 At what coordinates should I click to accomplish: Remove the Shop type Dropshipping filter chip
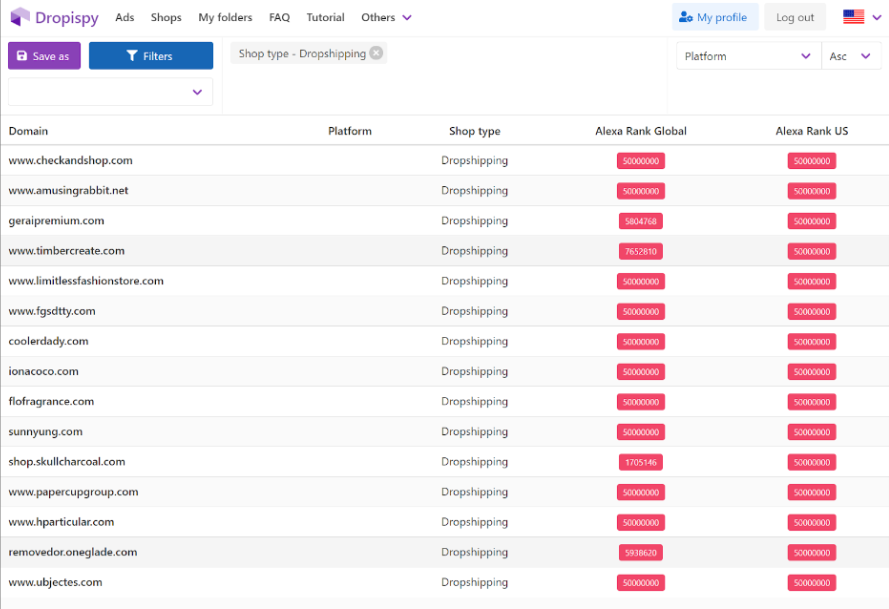[x=376, y=53]
